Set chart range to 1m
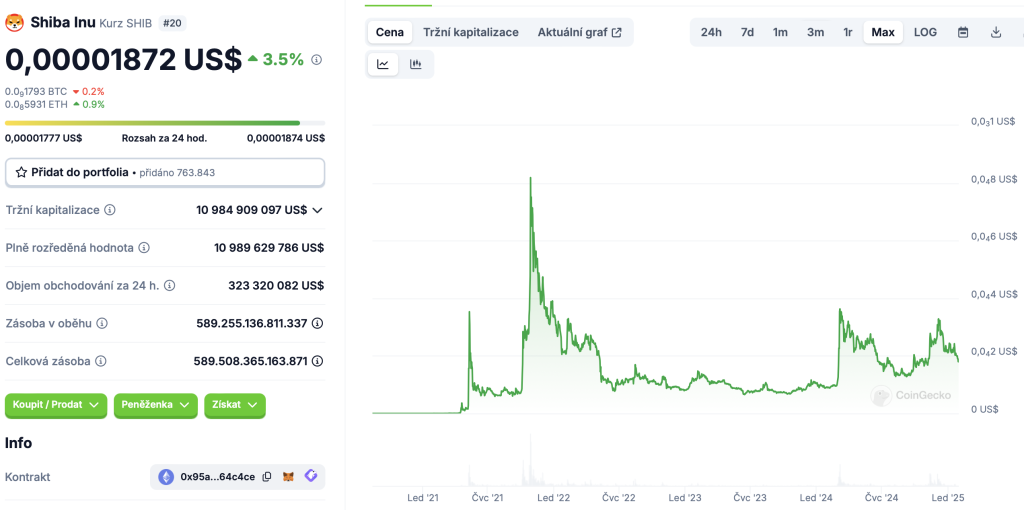The height and width of the screenshot is (510, 1024). (x=780, y=32)
